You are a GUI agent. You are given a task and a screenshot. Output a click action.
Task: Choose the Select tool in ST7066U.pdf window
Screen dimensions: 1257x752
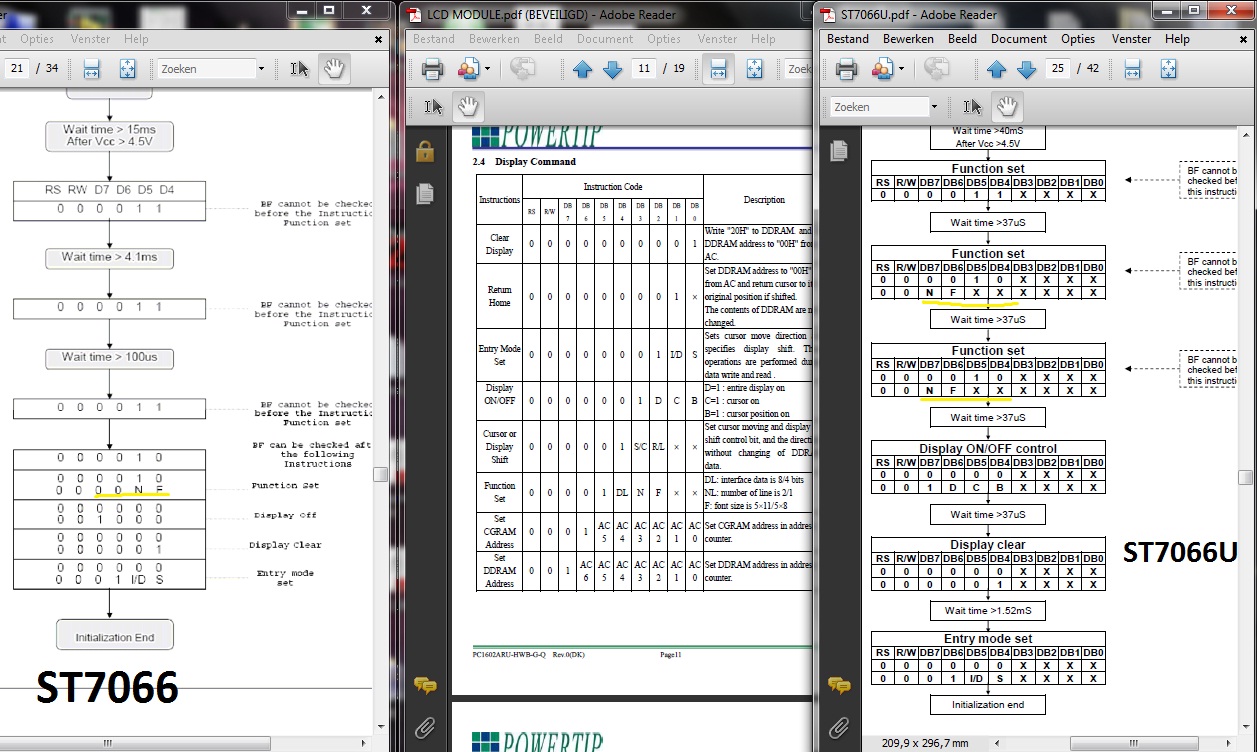point(972,107)
